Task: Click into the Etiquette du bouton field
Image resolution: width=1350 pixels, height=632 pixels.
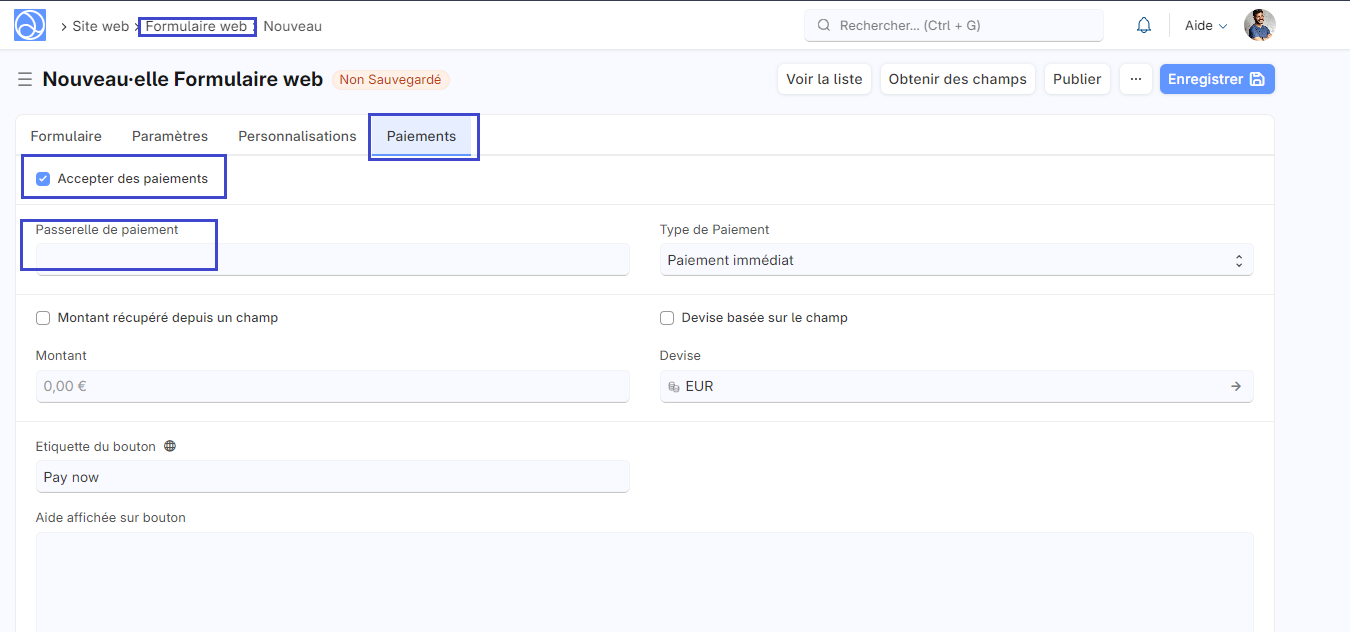Action: click(x=332, y=477)
